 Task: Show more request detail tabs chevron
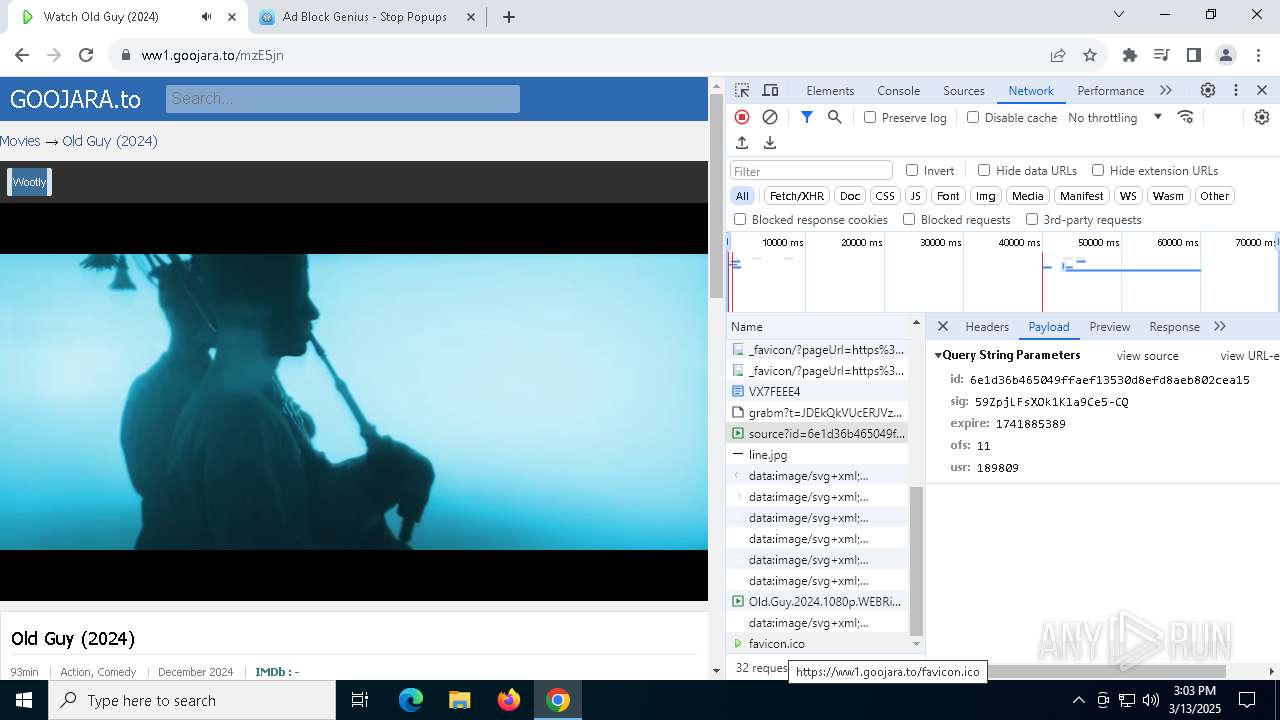click(1220, 327)
